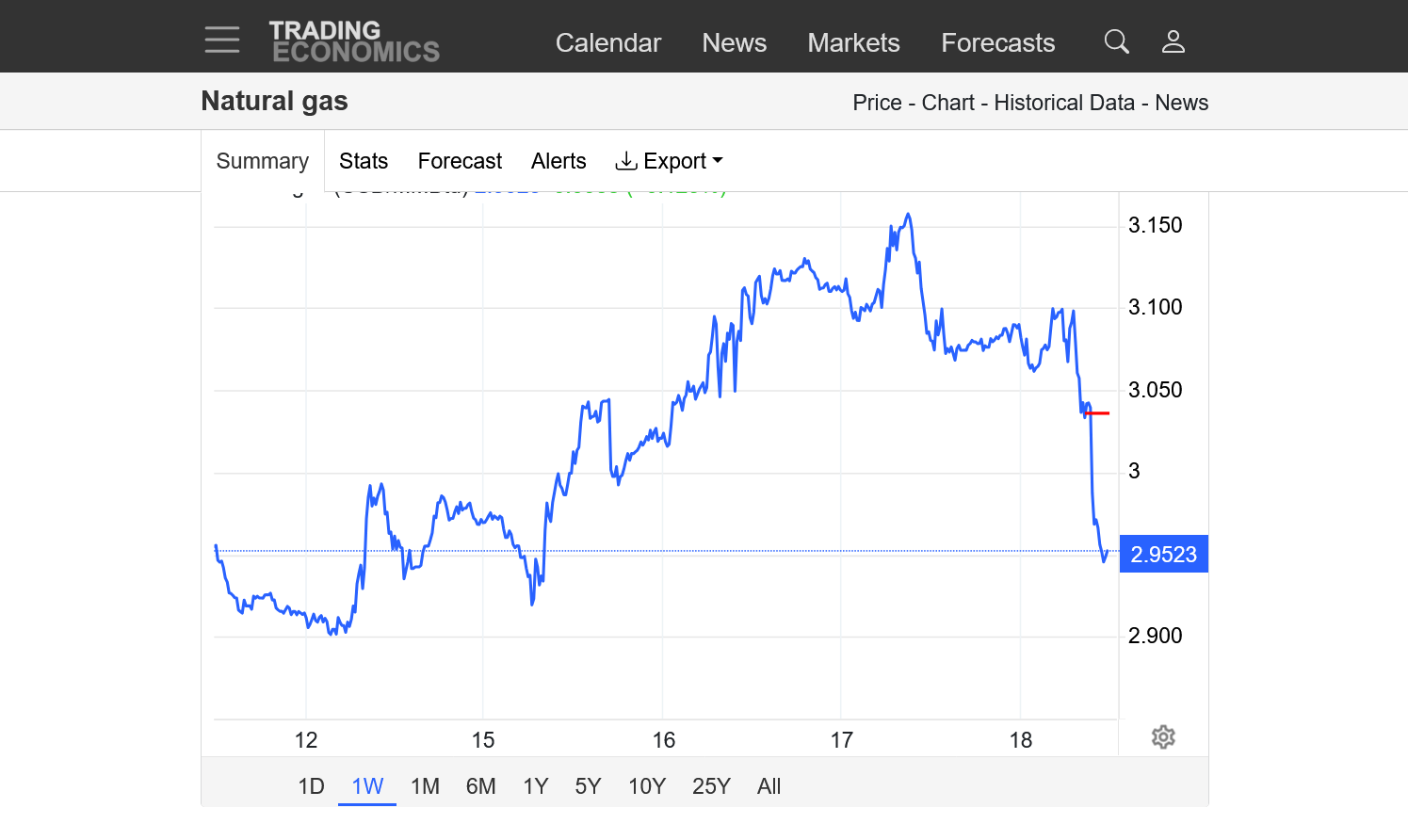
Task: Switch chart to 5Y range
Action: (588, 786)
